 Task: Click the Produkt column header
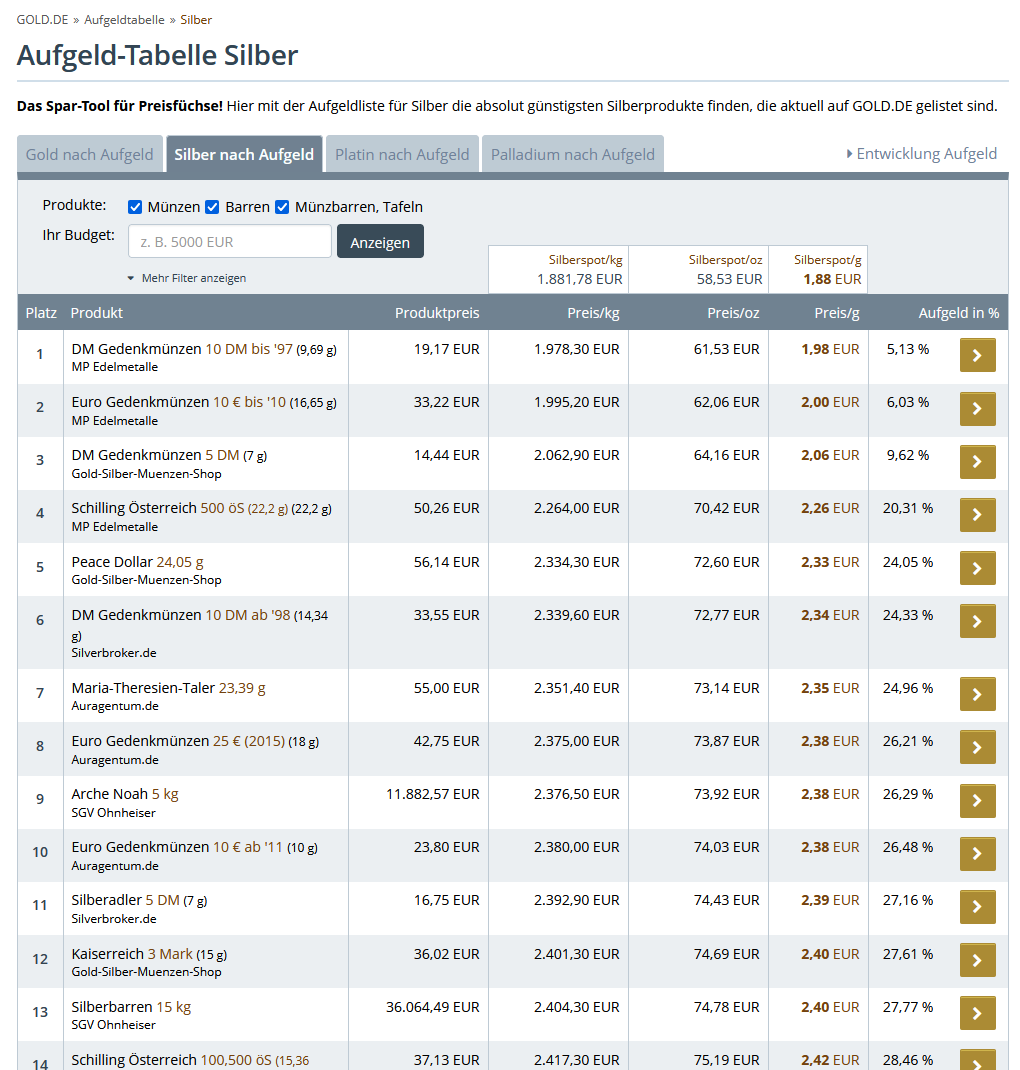(x=96, y=313)
